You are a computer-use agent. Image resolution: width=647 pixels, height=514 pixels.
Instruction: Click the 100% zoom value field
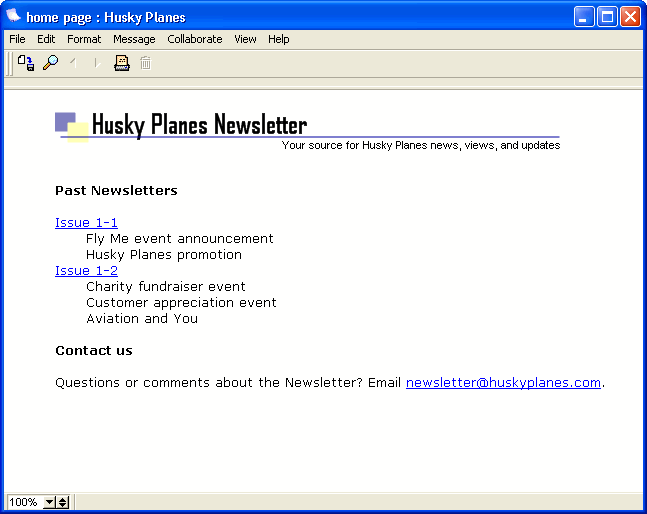point(24,502)
